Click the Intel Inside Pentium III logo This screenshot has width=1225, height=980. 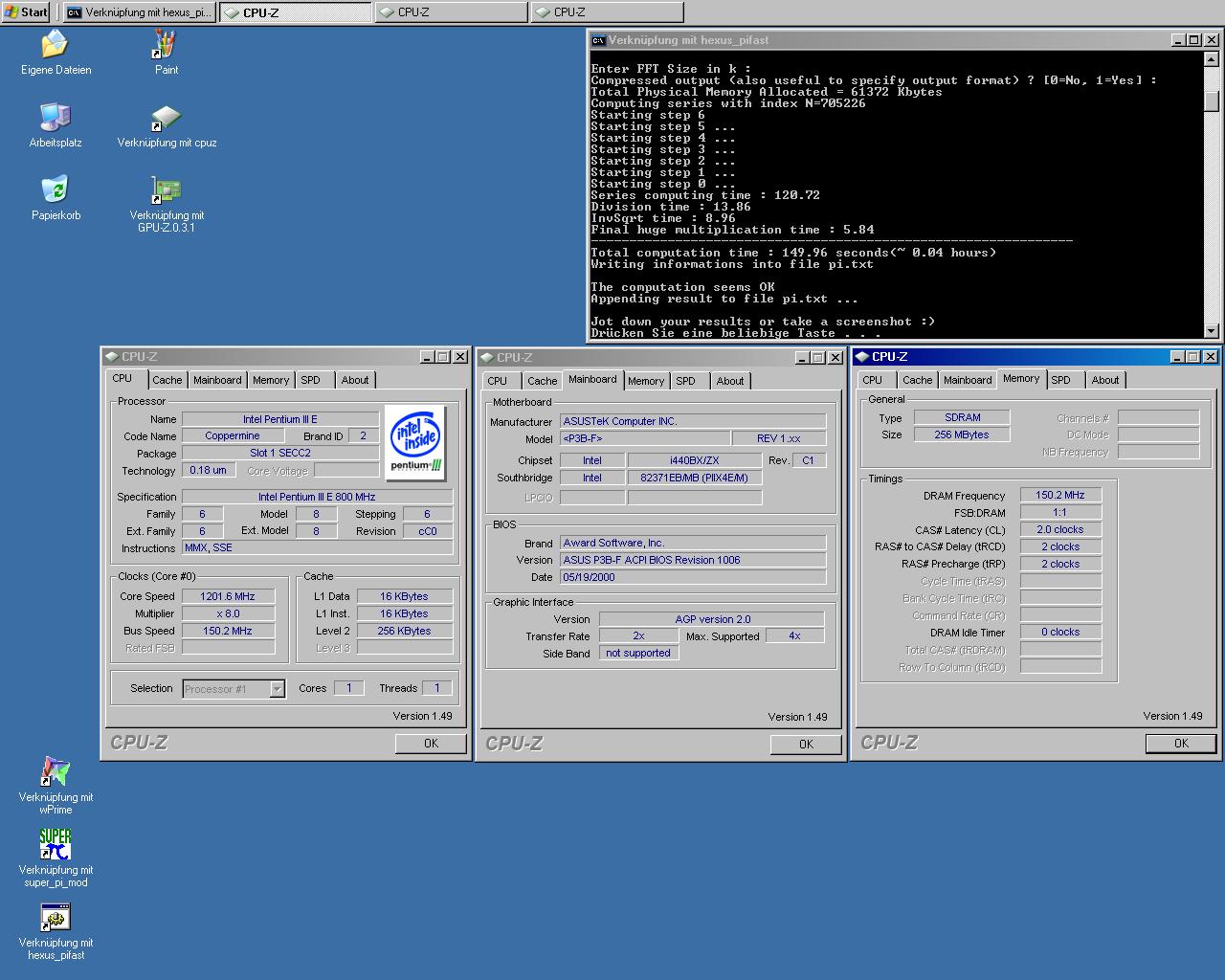point(415,442)
